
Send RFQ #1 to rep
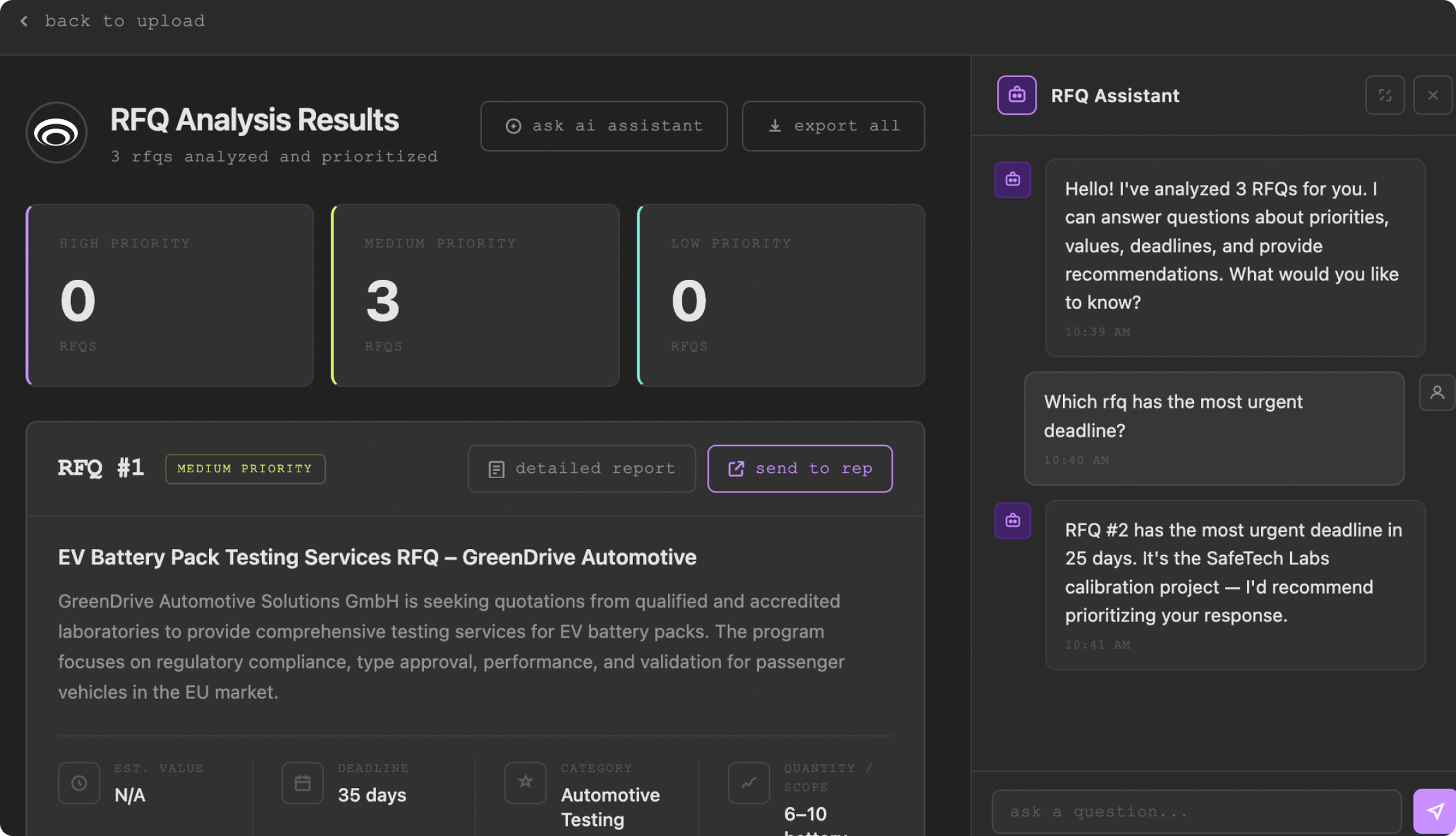800,469
